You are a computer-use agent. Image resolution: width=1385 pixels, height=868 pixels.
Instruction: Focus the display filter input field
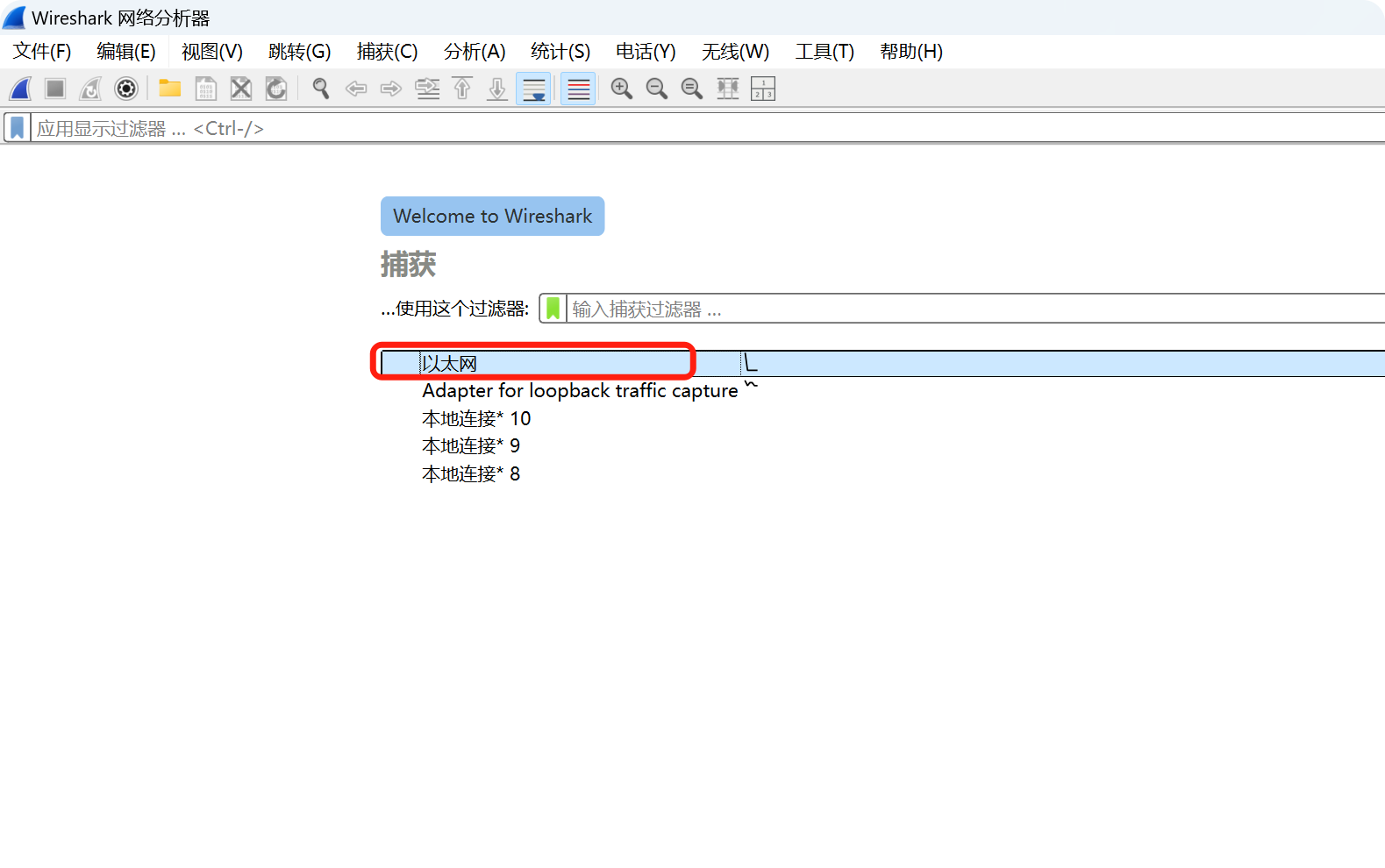click(709, 128)
